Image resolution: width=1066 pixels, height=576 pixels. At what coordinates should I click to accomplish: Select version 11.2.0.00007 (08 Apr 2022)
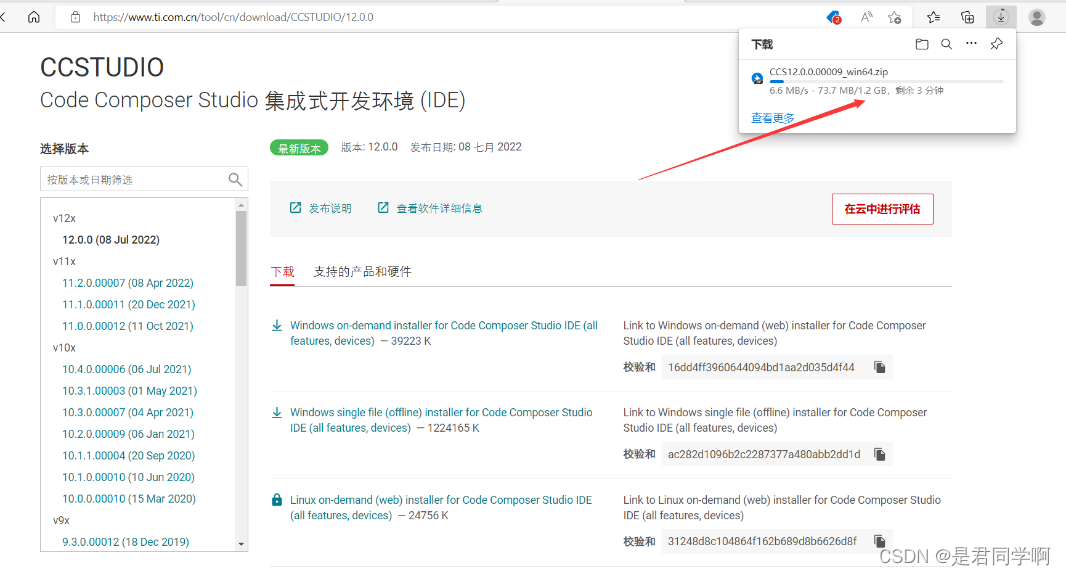[128, 283]
